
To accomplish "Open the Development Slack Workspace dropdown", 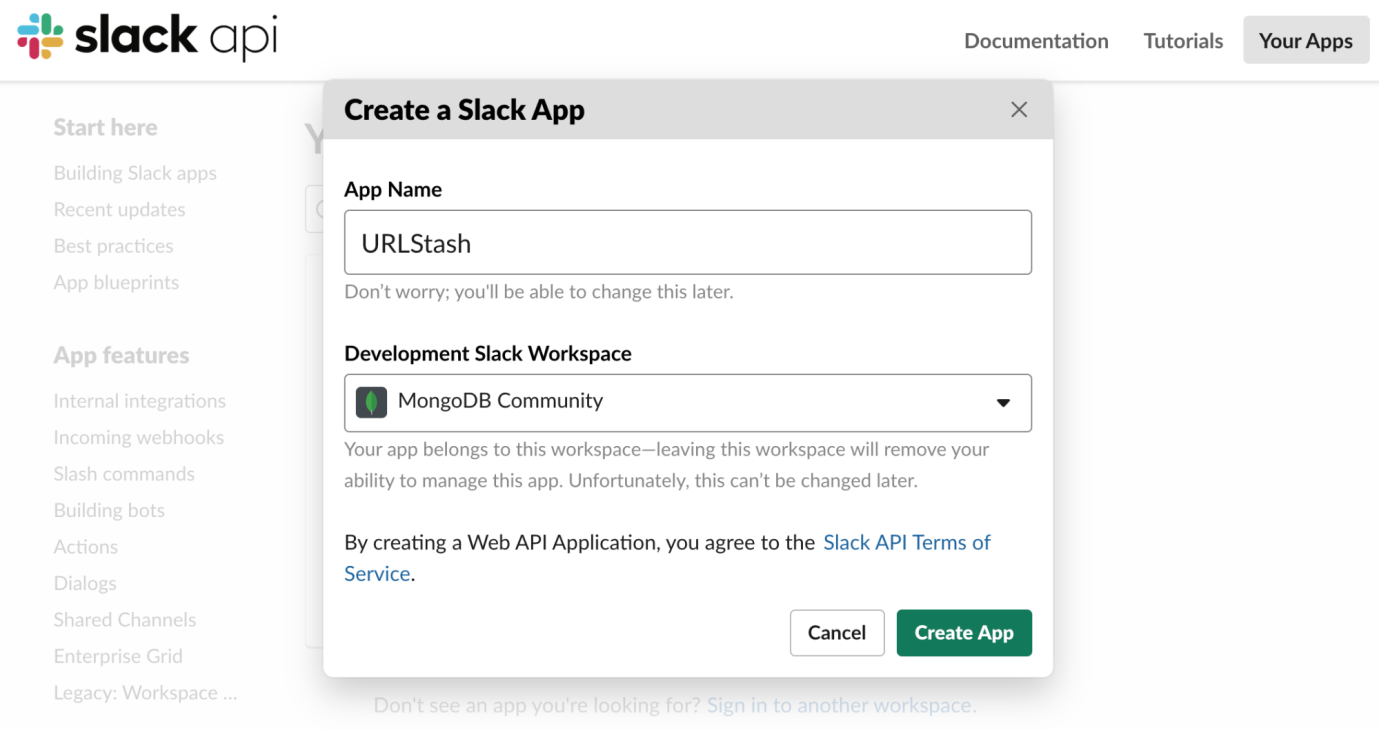I will [688, 402].
